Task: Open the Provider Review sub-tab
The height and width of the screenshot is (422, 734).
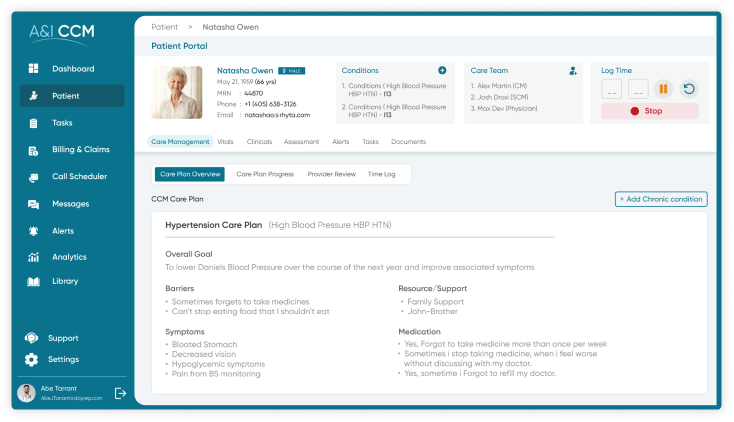Action: pyautogui.click(x=331, y=174)
